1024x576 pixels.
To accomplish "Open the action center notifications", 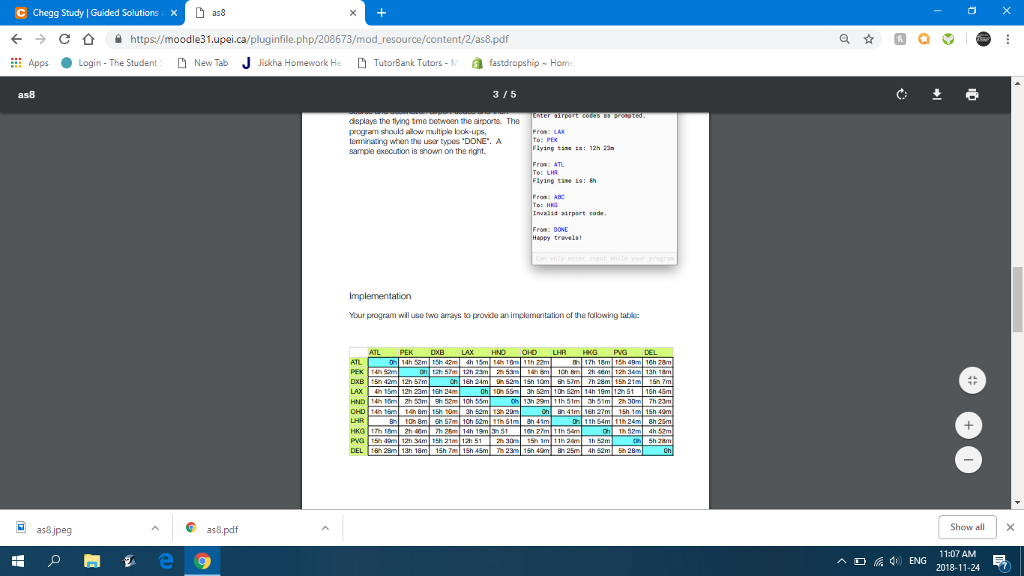I will [x=1000, y=562].
